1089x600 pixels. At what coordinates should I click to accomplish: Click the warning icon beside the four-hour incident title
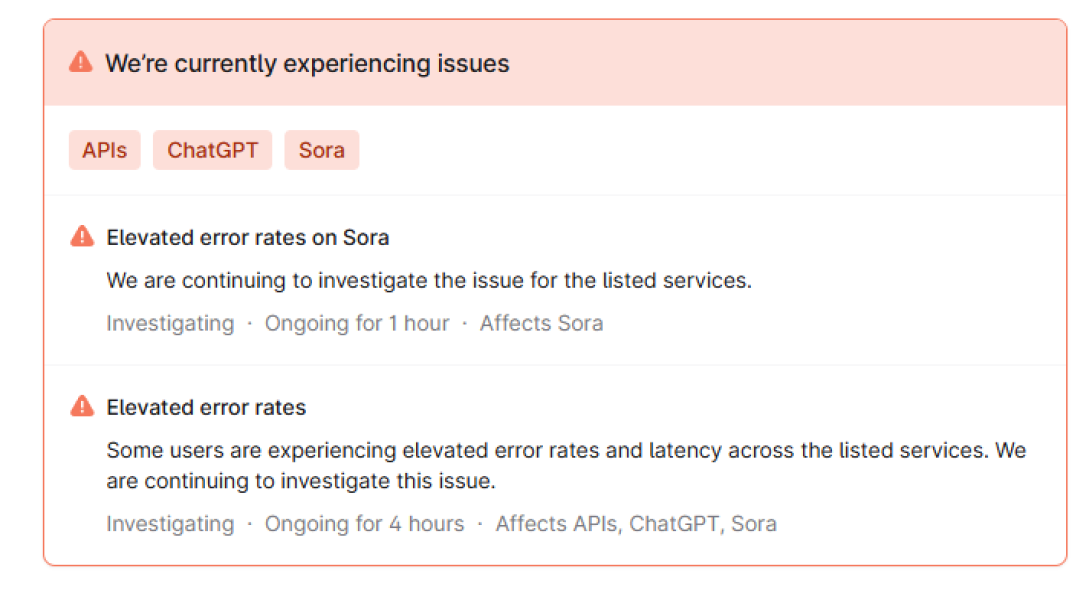coord(82,407)
